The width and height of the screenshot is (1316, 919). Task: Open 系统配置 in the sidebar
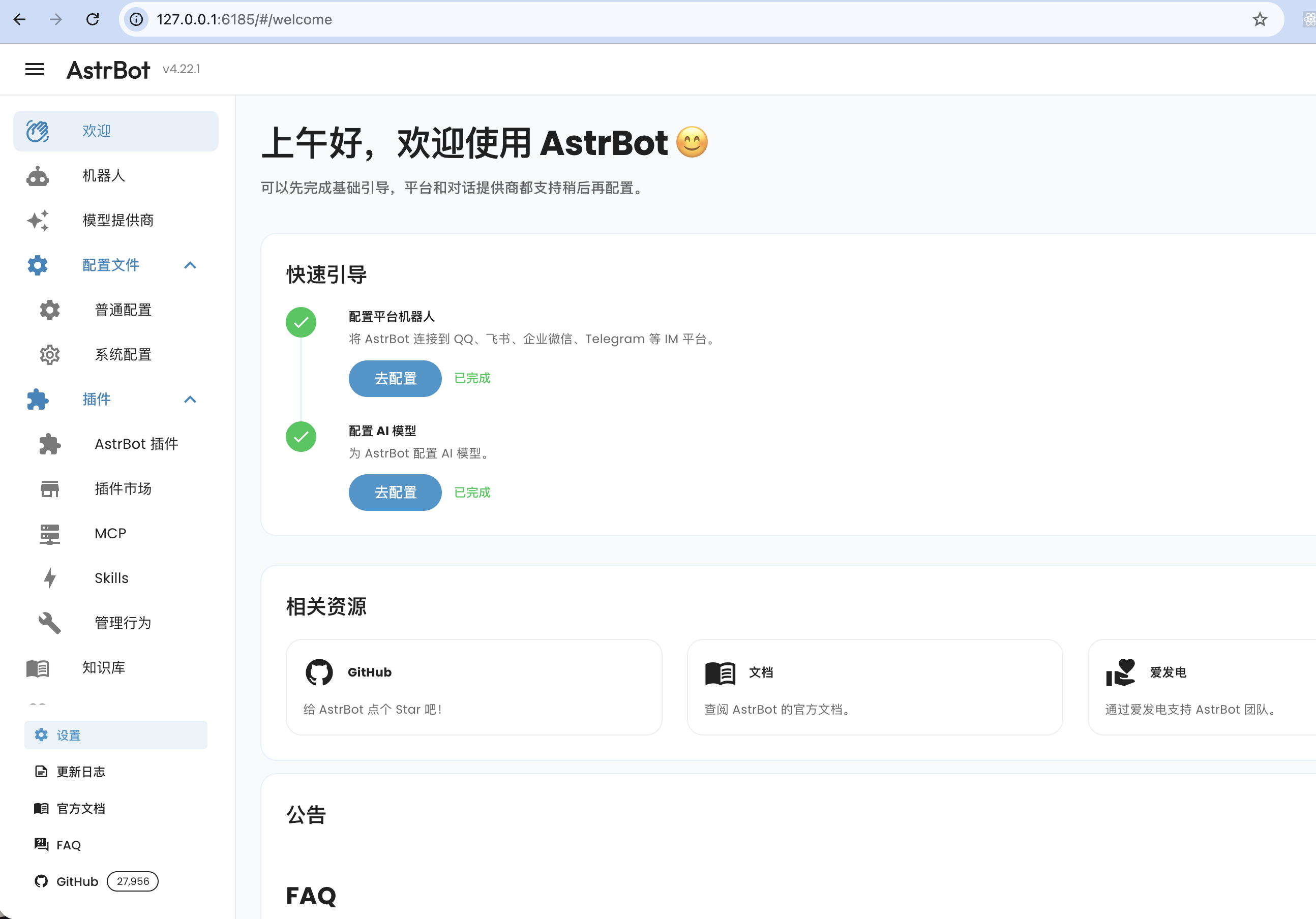[123, 355]
